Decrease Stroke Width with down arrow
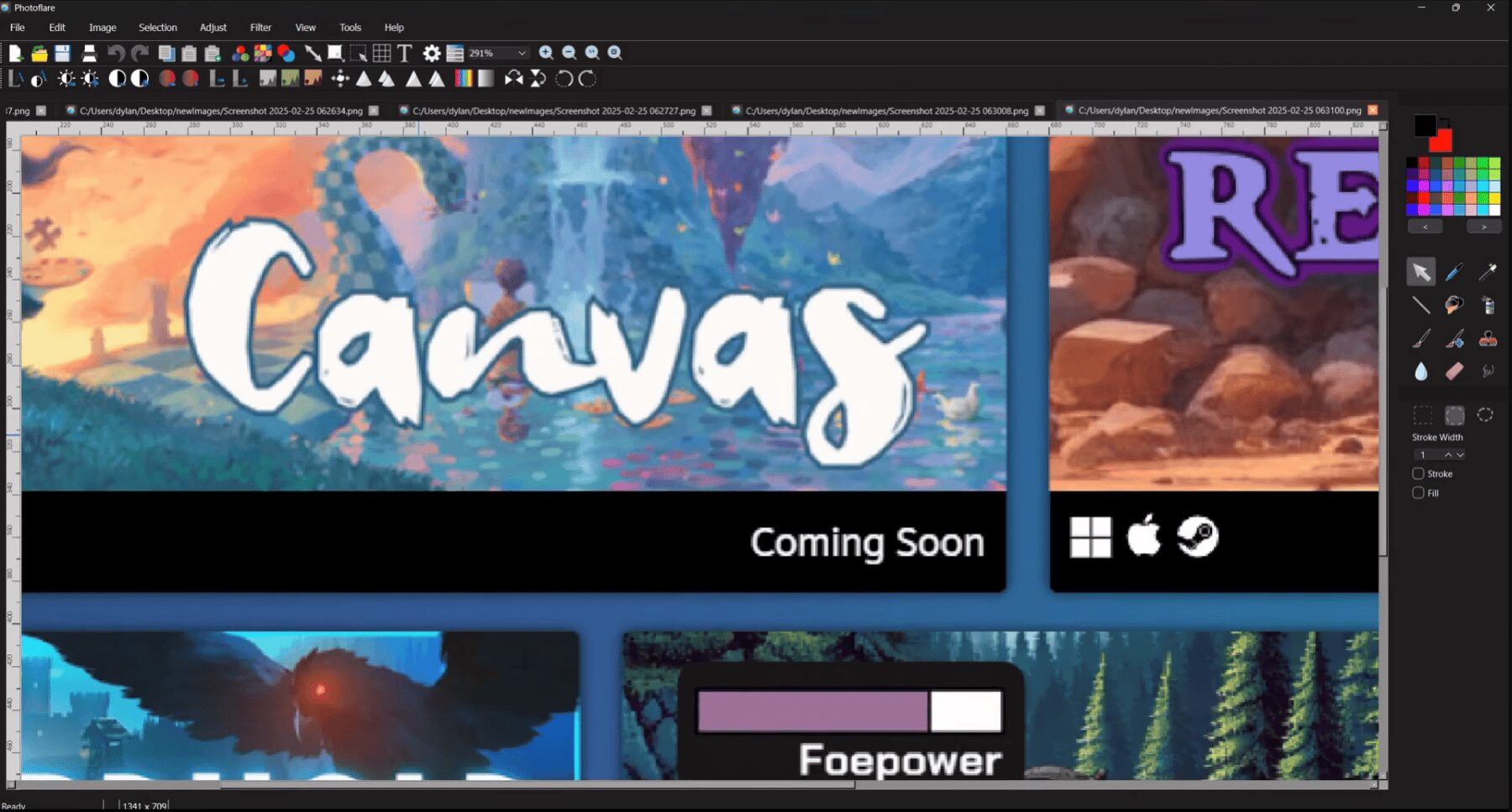The image size is (1512, 812). (x=1460, y=454)
